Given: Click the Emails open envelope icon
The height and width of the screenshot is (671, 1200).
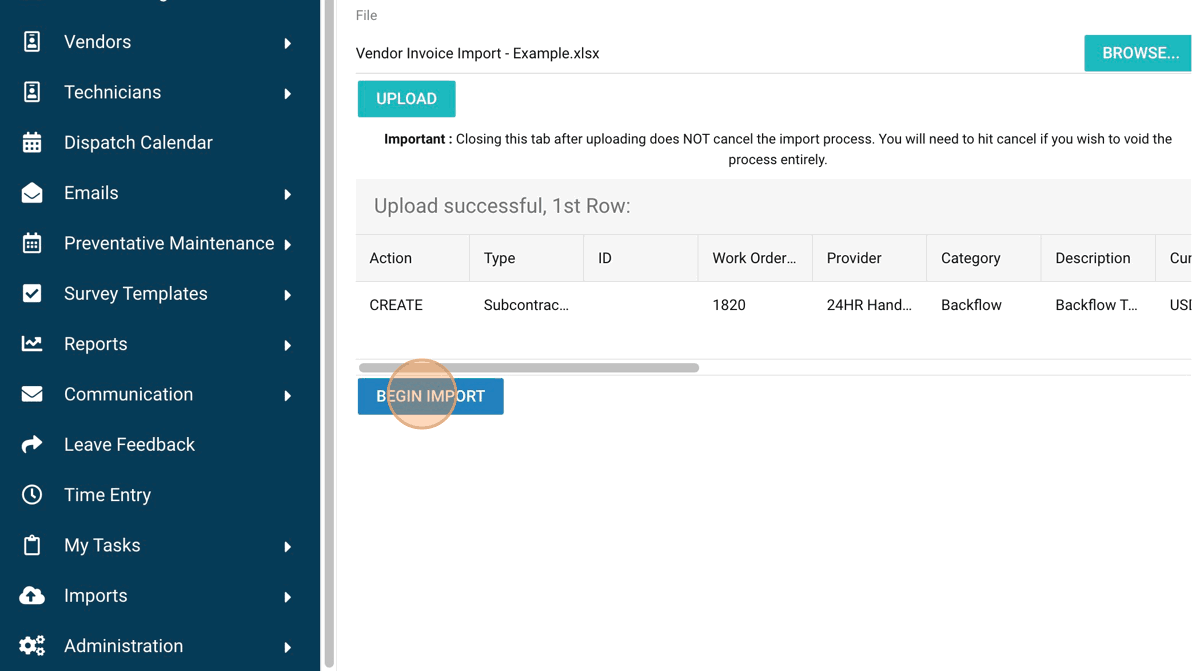Looking at the screenshot, I should (x=32, y=193).
